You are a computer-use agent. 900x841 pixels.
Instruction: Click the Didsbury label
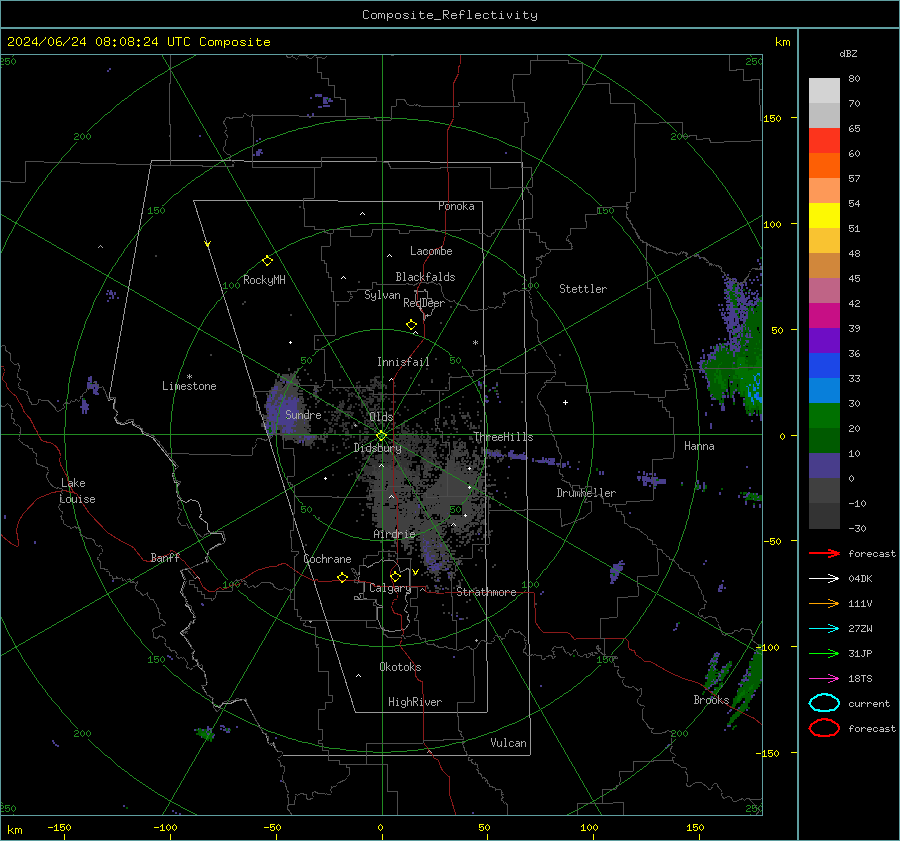pos(377,448)
